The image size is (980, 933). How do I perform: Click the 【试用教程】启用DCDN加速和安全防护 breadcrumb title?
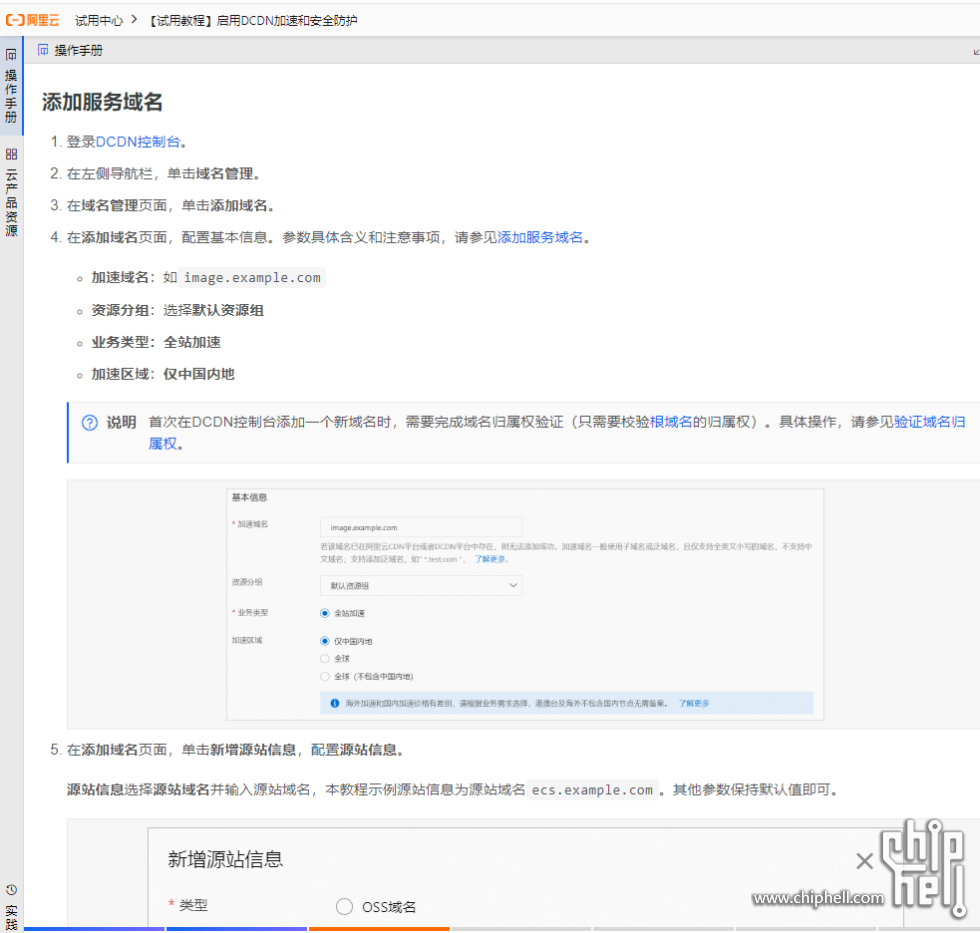coord(253,21)
